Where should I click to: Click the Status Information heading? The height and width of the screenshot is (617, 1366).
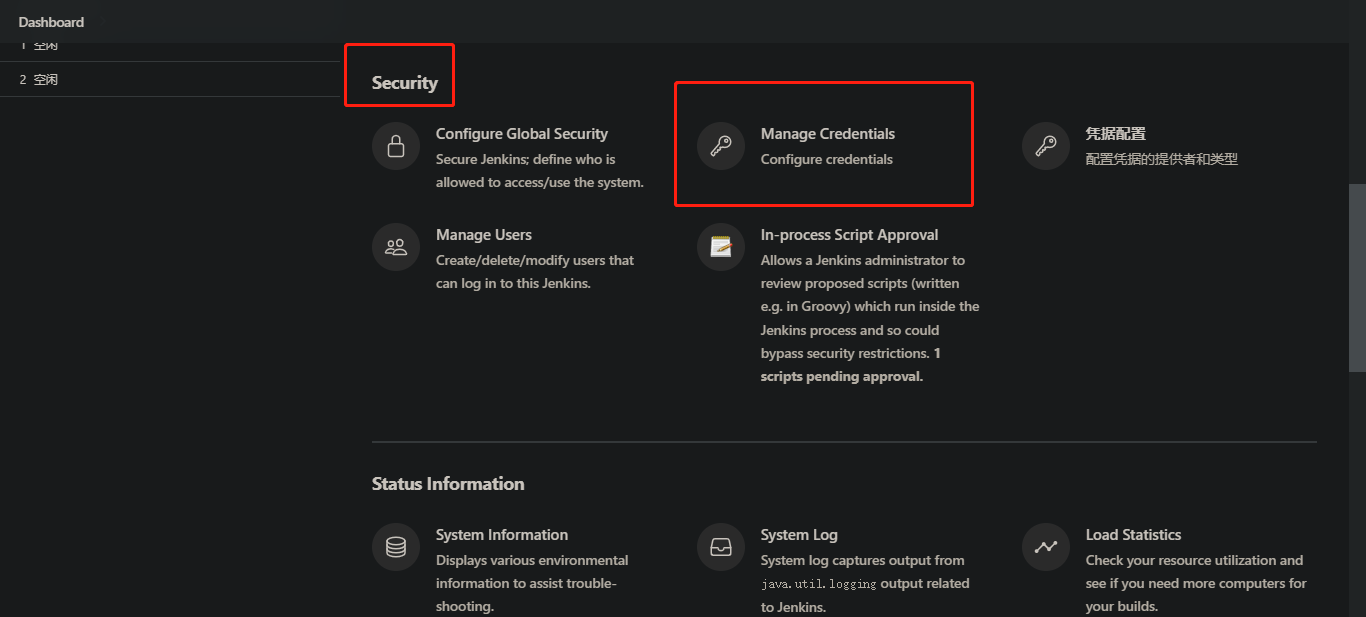(x=448, y=484)
